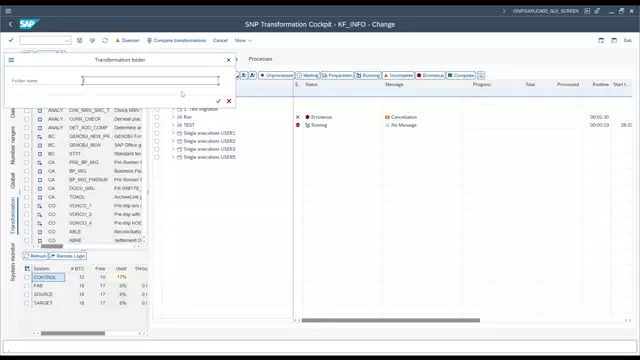
Task: Open the transaction command field dropdown
Action: coord(67,40)
